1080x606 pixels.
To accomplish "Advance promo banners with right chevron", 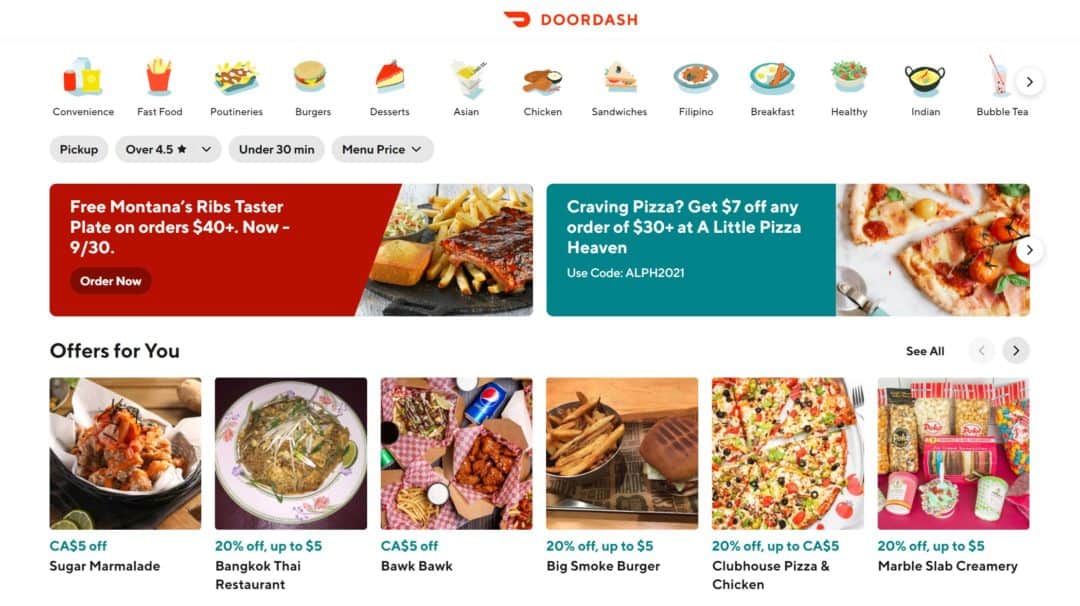I will [1029, 250].
